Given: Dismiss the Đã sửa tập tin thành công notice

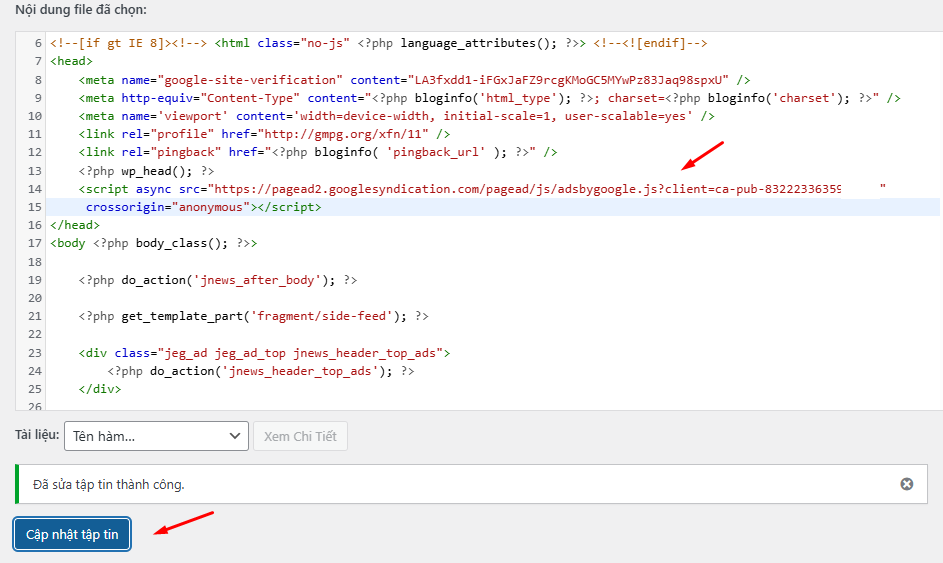Looking at the screenshot, I should pos(906,484).
